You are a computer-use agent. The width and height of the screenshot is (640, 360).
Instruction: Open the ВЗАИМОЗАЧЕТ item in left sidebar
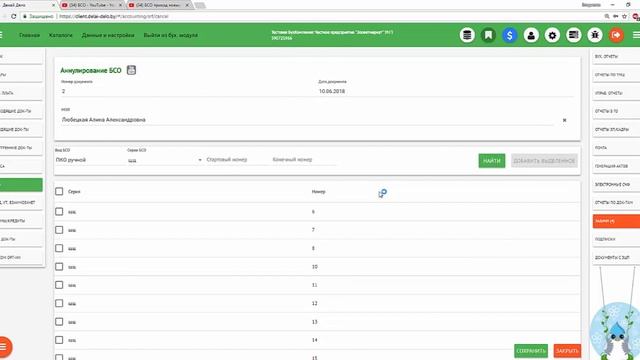tap(21, 202)
